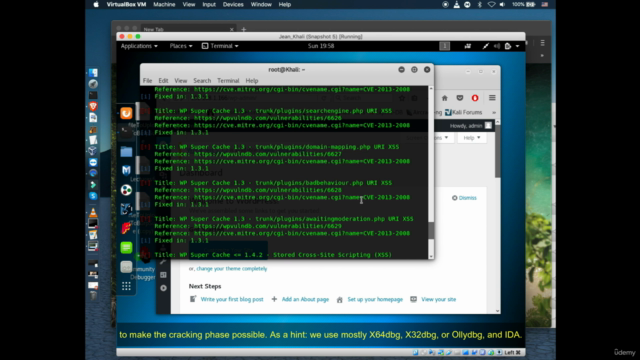640x360 pixels.
Task: Open VLC cone icon in macOS dock
Action: tap(93, 213)
